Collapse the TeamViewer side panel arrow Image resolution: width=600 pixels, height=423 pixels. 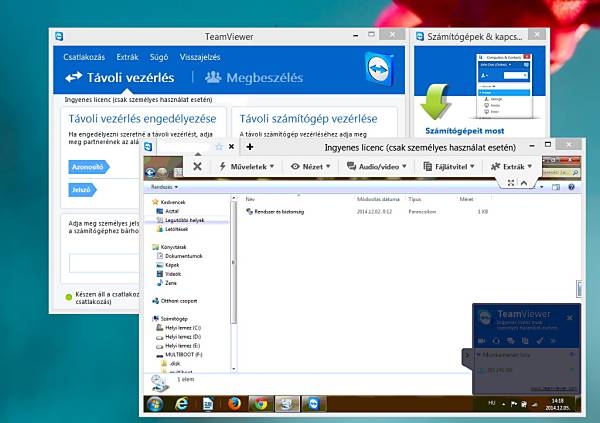[x=465, y=354]
